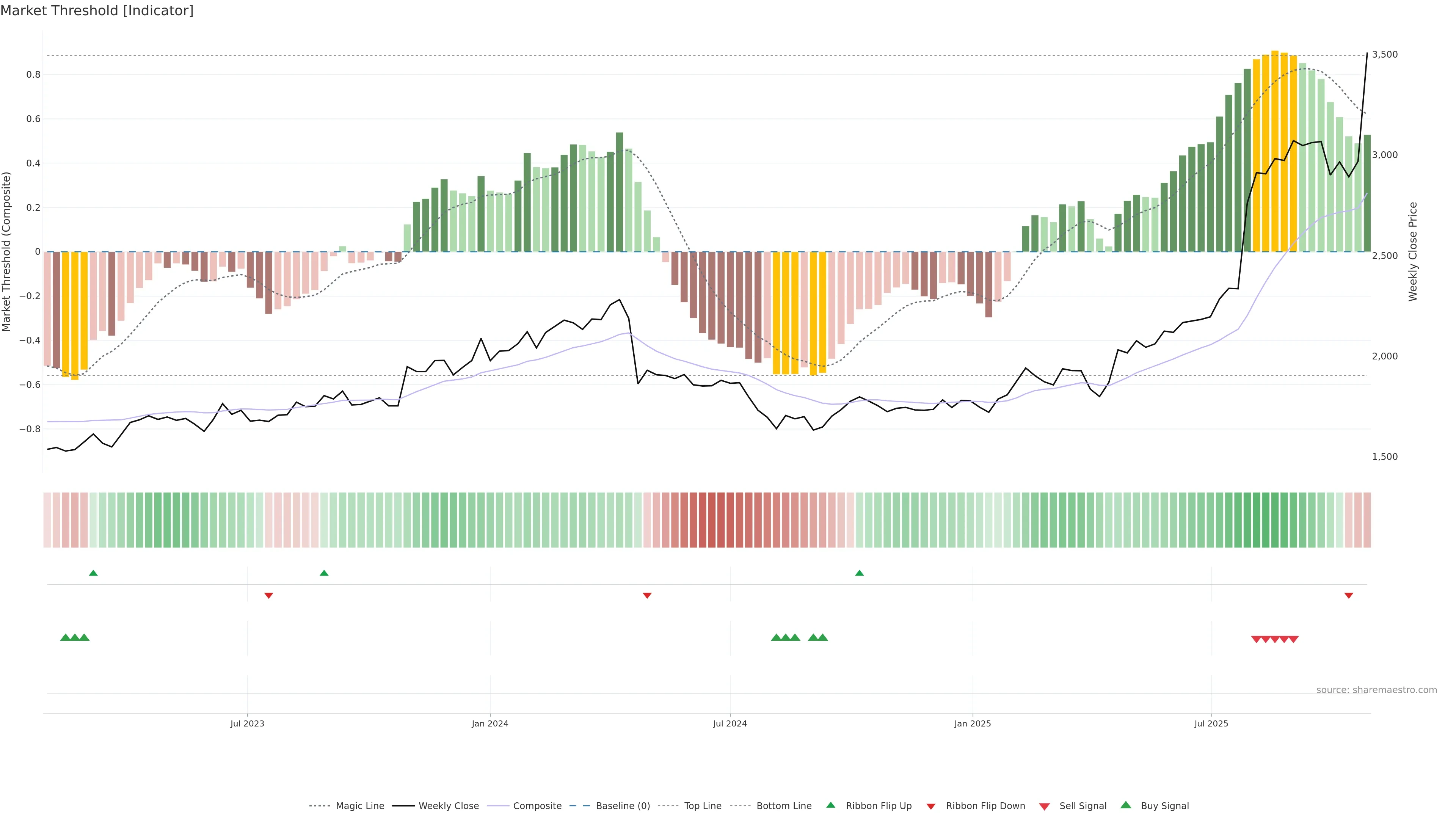Click the Ribbon Flip Down legend triangle icon

pos(931,806)
